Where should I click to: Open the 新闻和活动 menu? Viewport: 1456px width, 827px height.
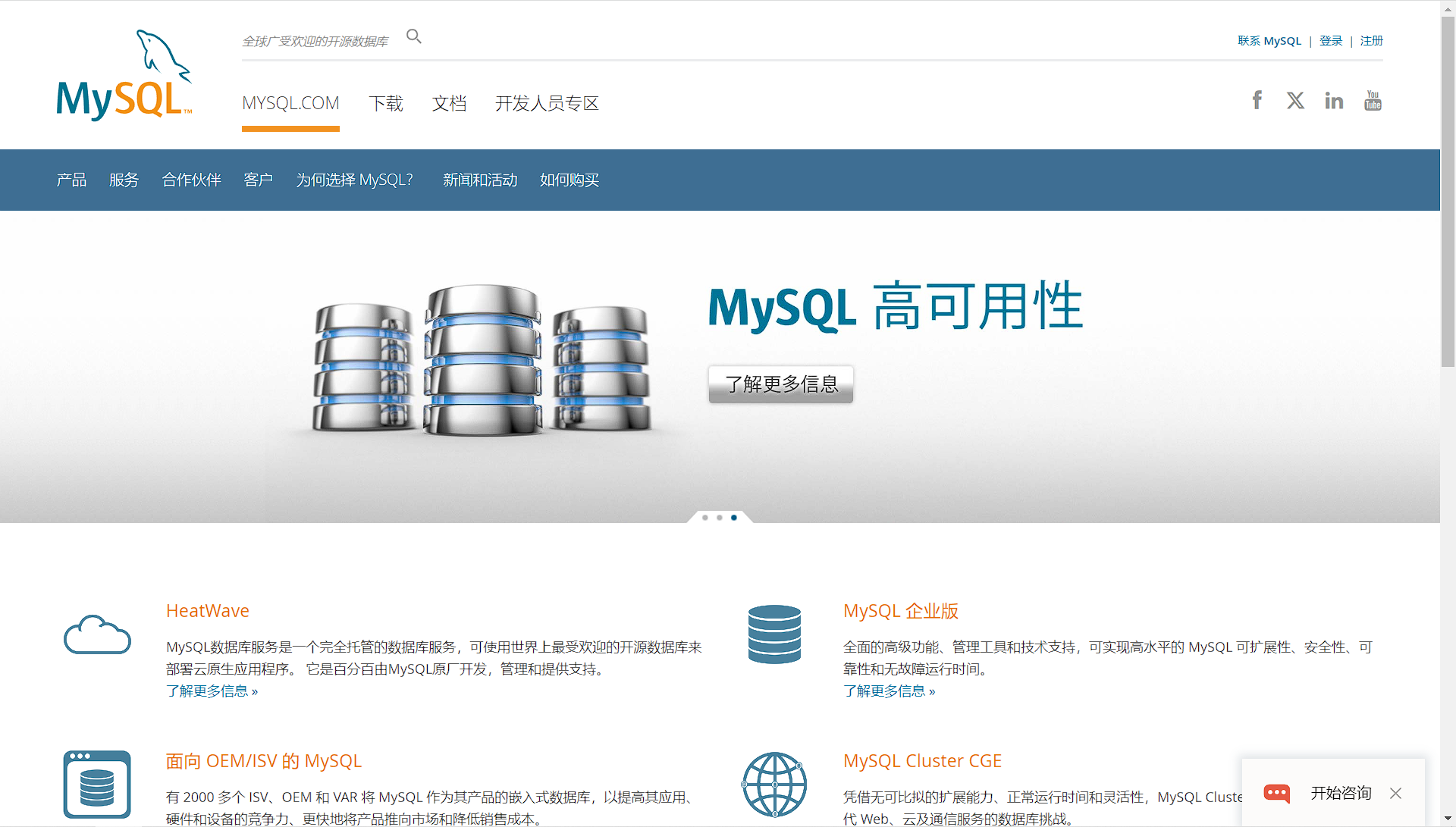click(480, 180)
